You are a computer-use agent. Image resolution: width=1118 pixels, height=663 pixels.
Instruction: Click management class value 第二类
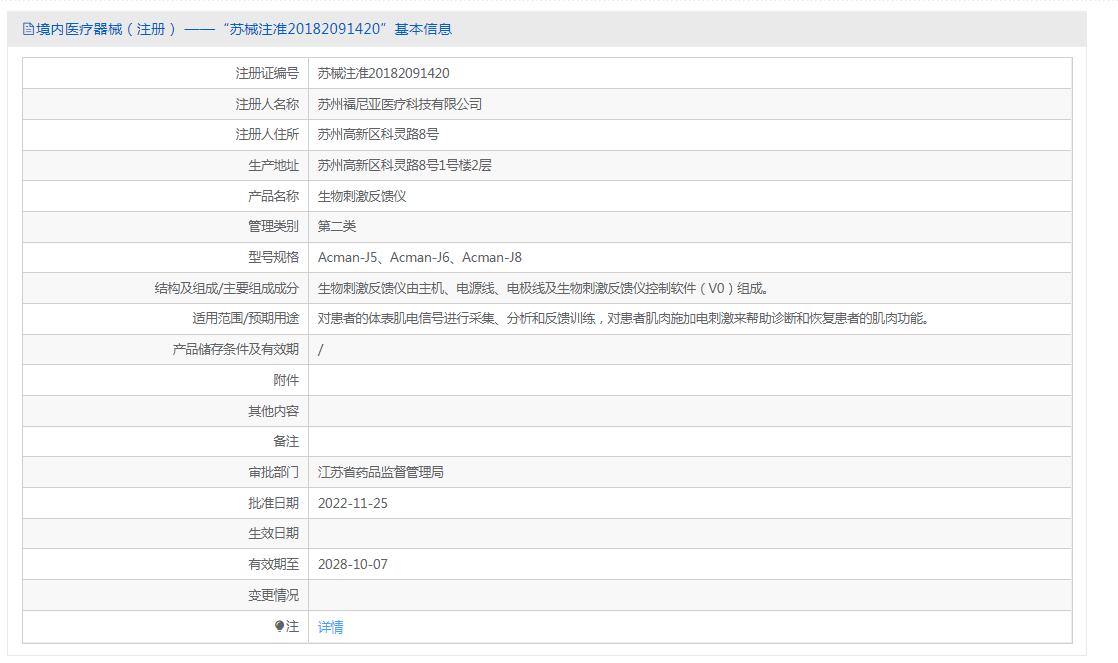[337, 226]
